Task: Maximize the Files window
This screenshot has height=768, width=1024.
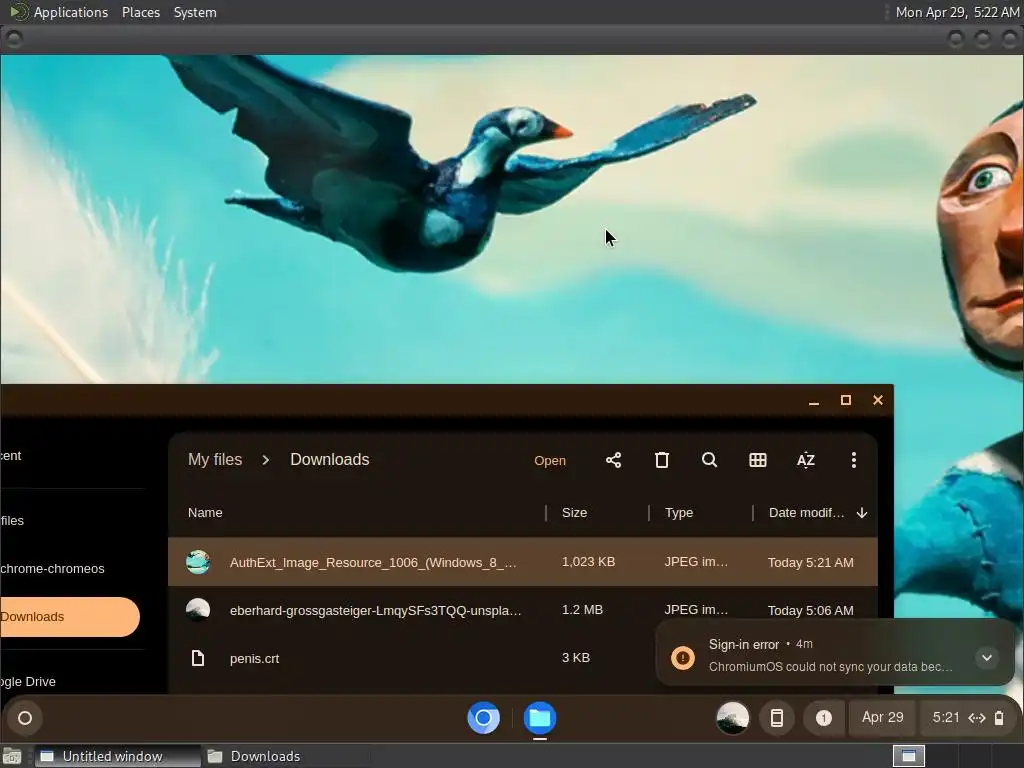Action: coord(846,400)
